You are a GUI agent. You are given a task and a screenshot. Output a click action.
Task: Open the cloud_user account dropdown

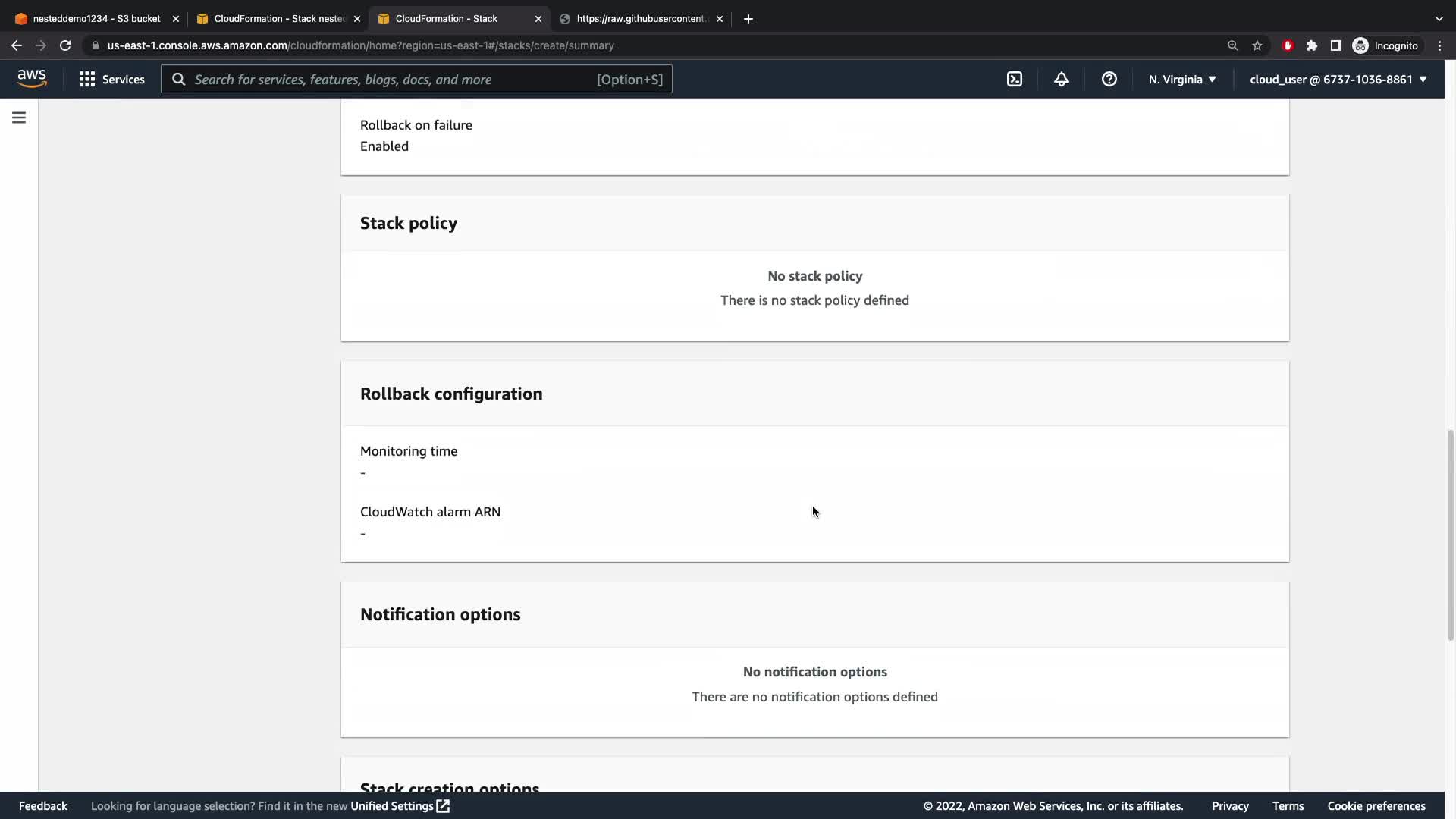[1338, 80]
